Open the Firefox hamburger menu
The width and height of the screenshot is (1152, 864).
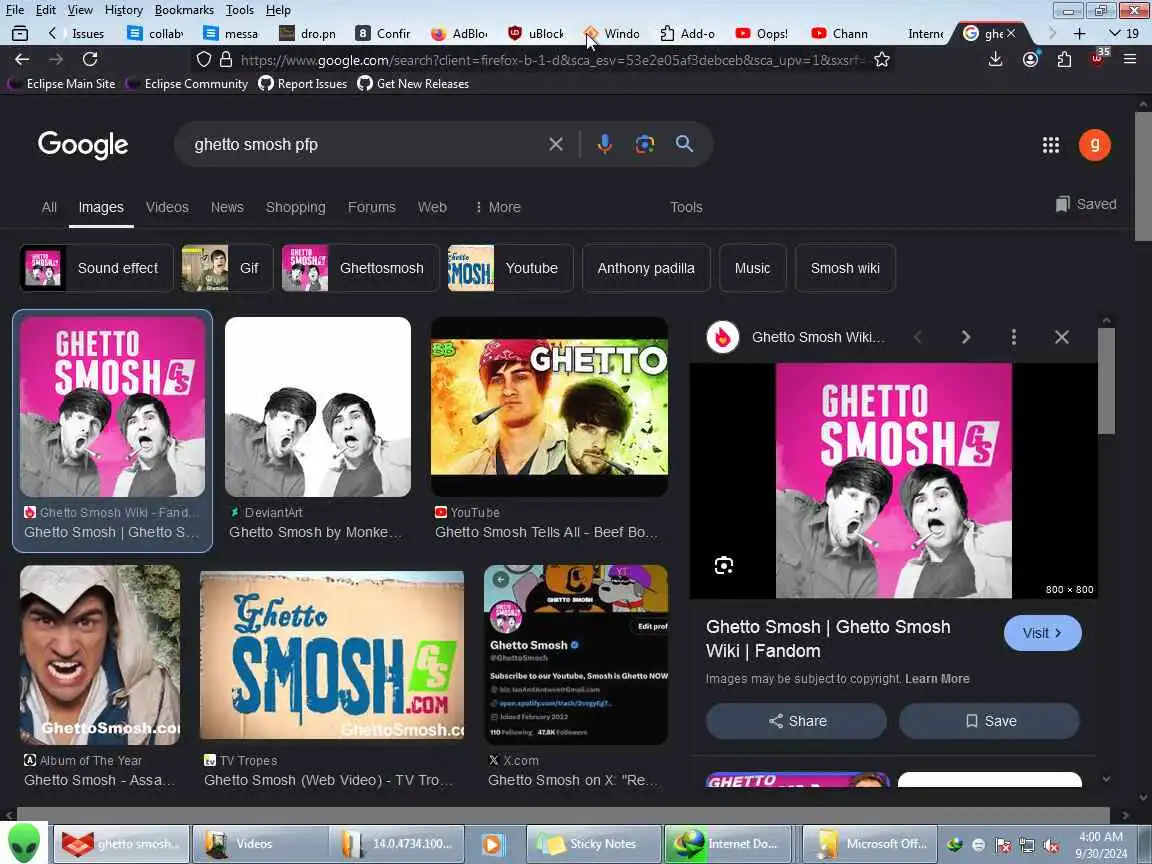(1130, 60)
